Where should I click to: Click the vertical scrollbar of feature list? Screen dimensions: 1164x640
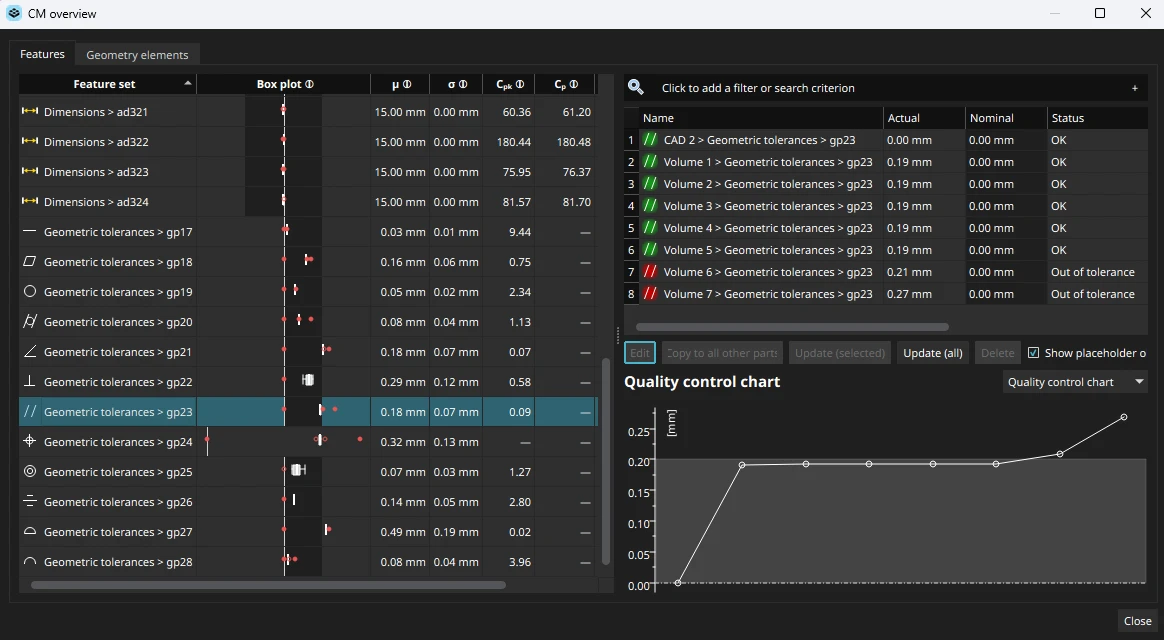[606, 460]
